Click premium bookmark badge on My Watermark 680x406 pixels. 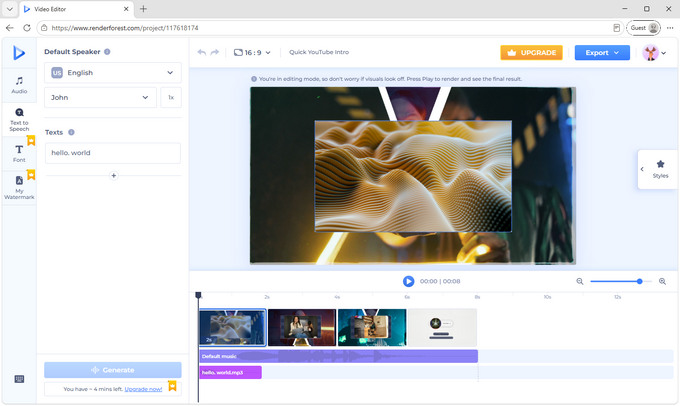click(x=31, y=174)
